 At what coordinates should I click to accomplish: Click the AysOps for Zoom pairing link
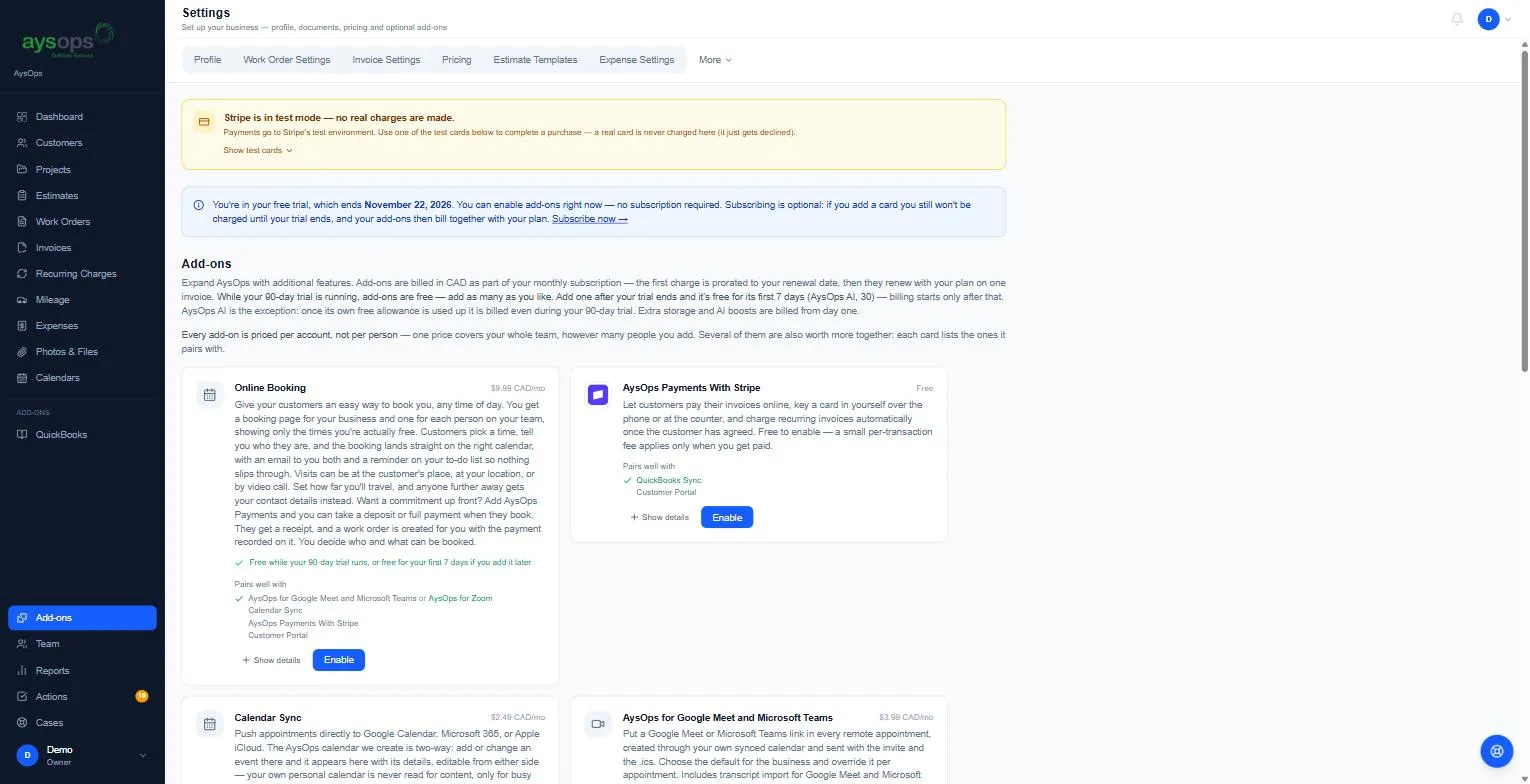pos(460,598)
